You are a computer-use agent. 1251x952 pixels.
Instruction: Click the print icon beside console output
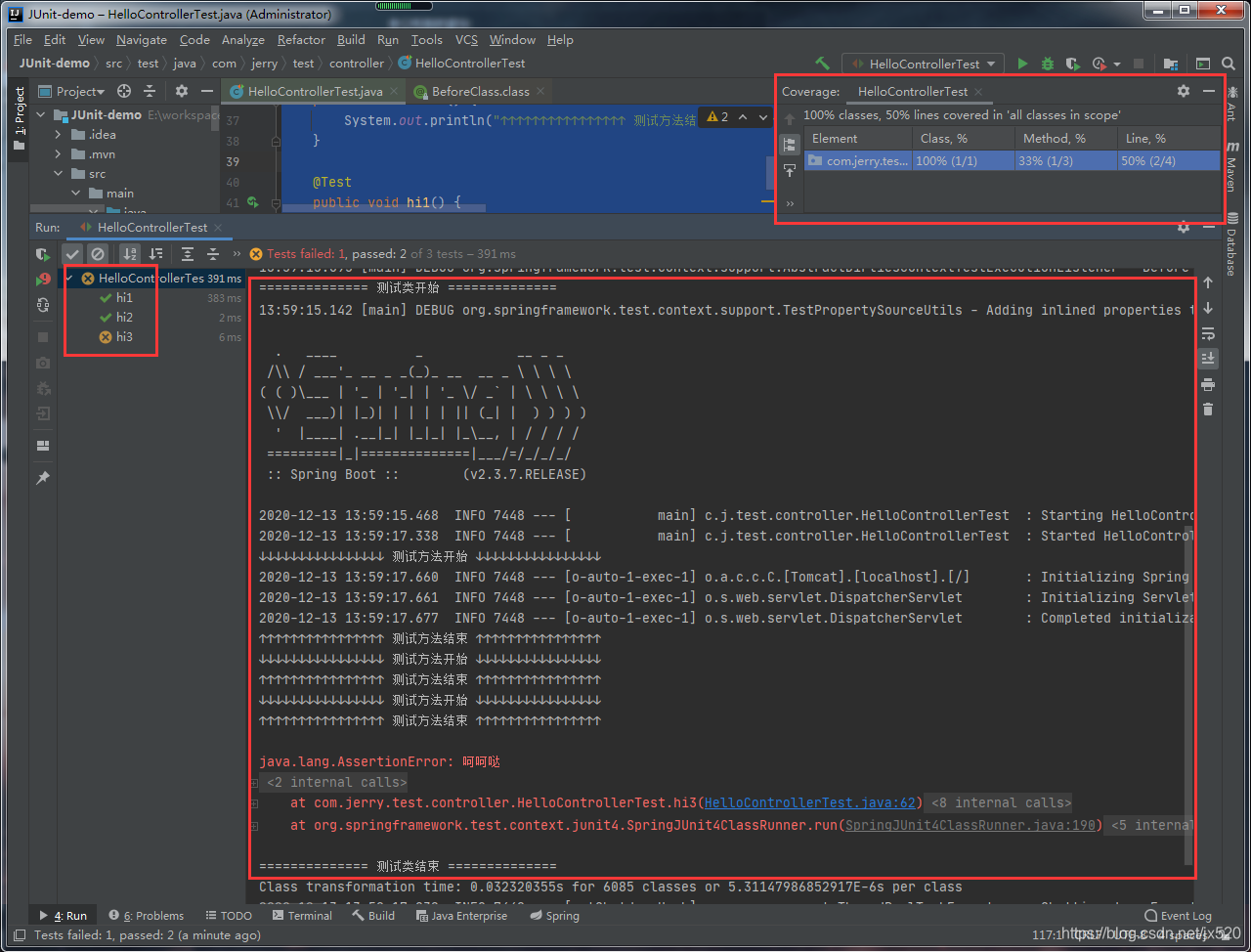coord(1208,384)
